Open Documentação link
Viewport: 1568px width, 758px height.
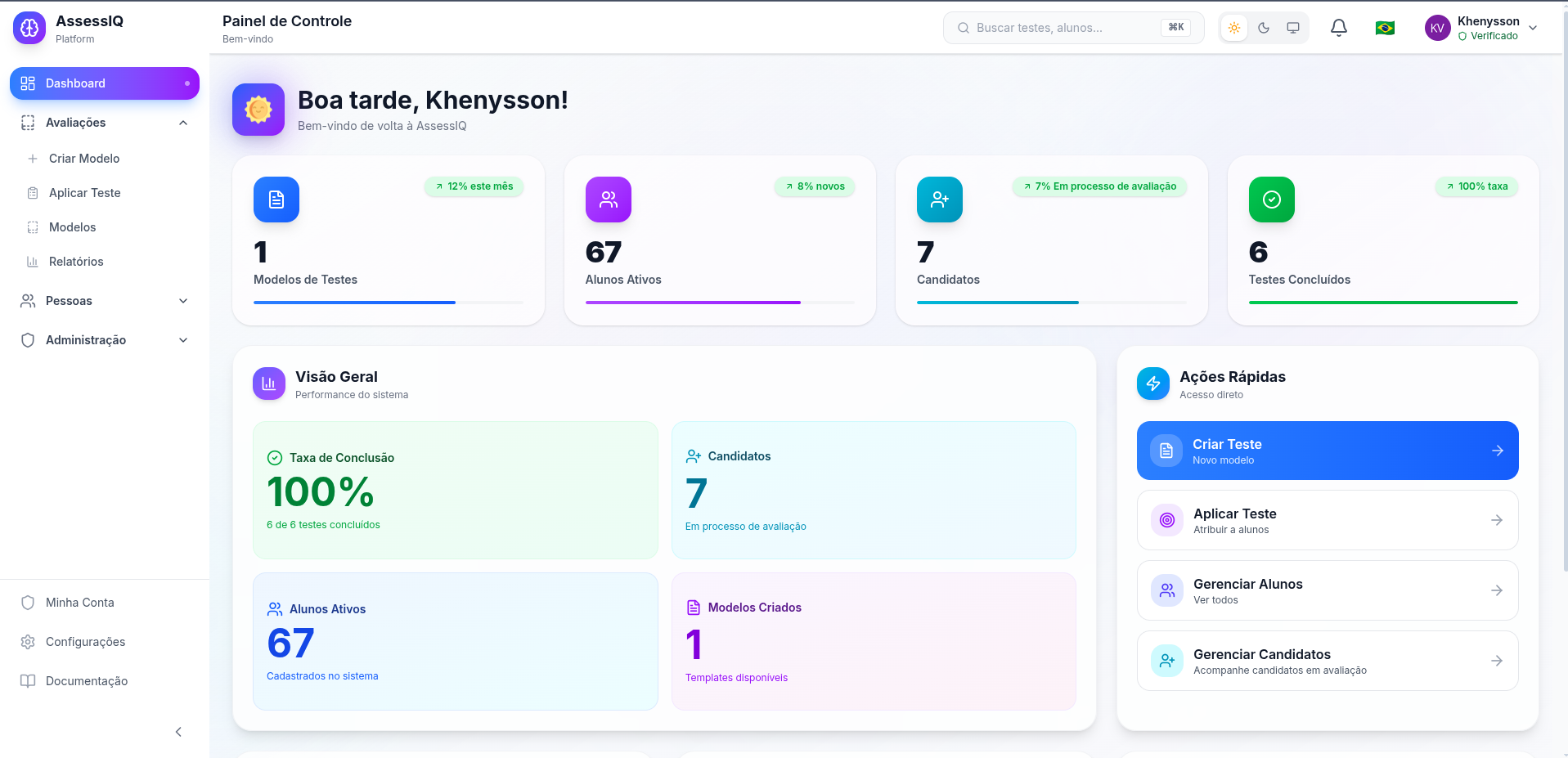pyautogui.click(x=105, y=681)
